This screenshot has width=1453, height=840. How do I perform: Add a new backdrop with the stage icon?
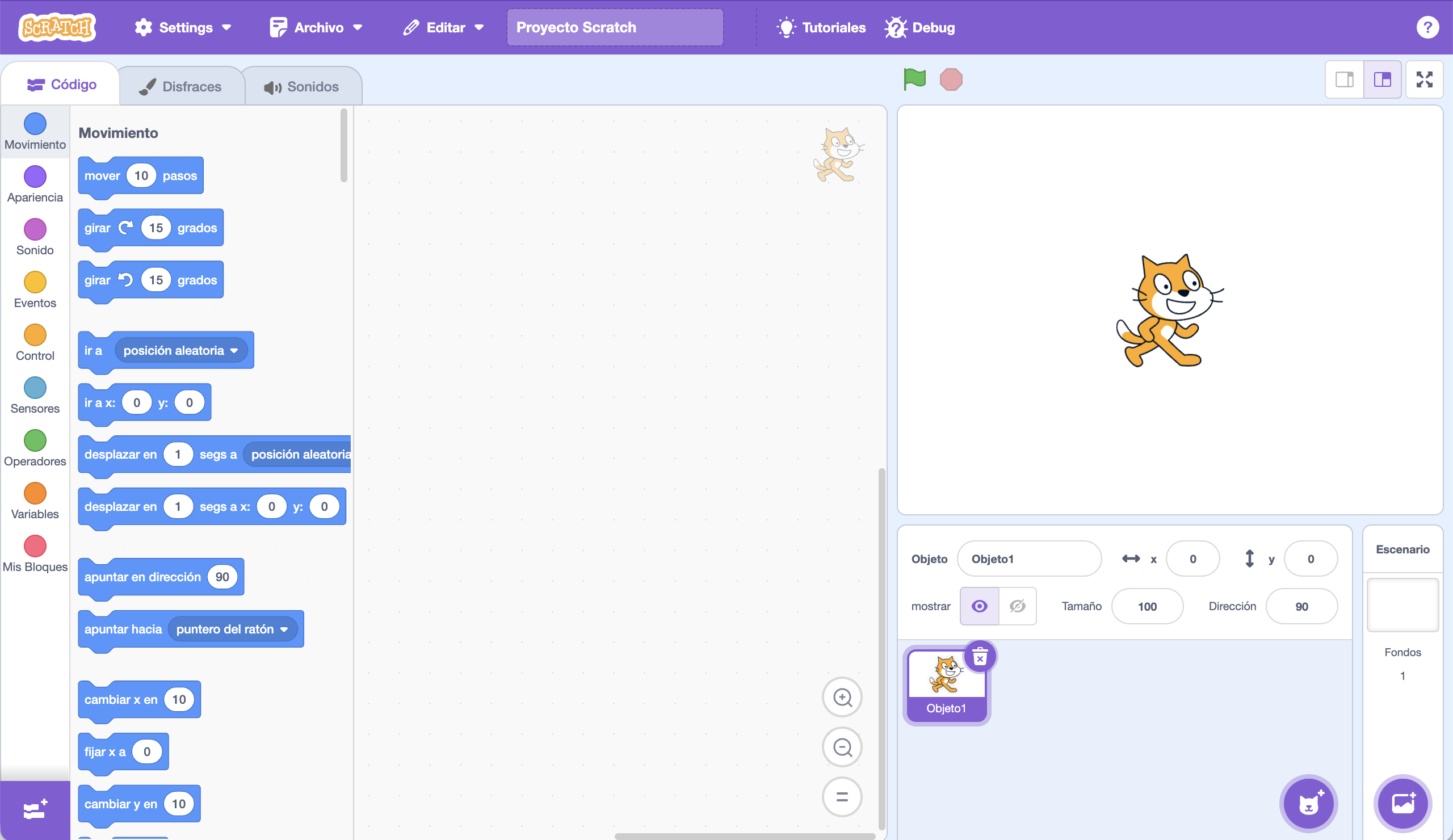1404,803
